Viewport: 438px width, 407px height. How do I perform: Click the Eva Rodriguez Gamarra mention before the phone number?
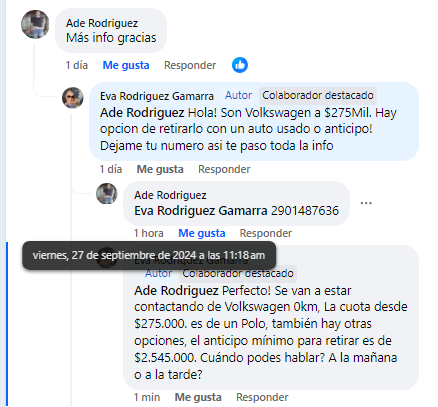coord(201,211)
